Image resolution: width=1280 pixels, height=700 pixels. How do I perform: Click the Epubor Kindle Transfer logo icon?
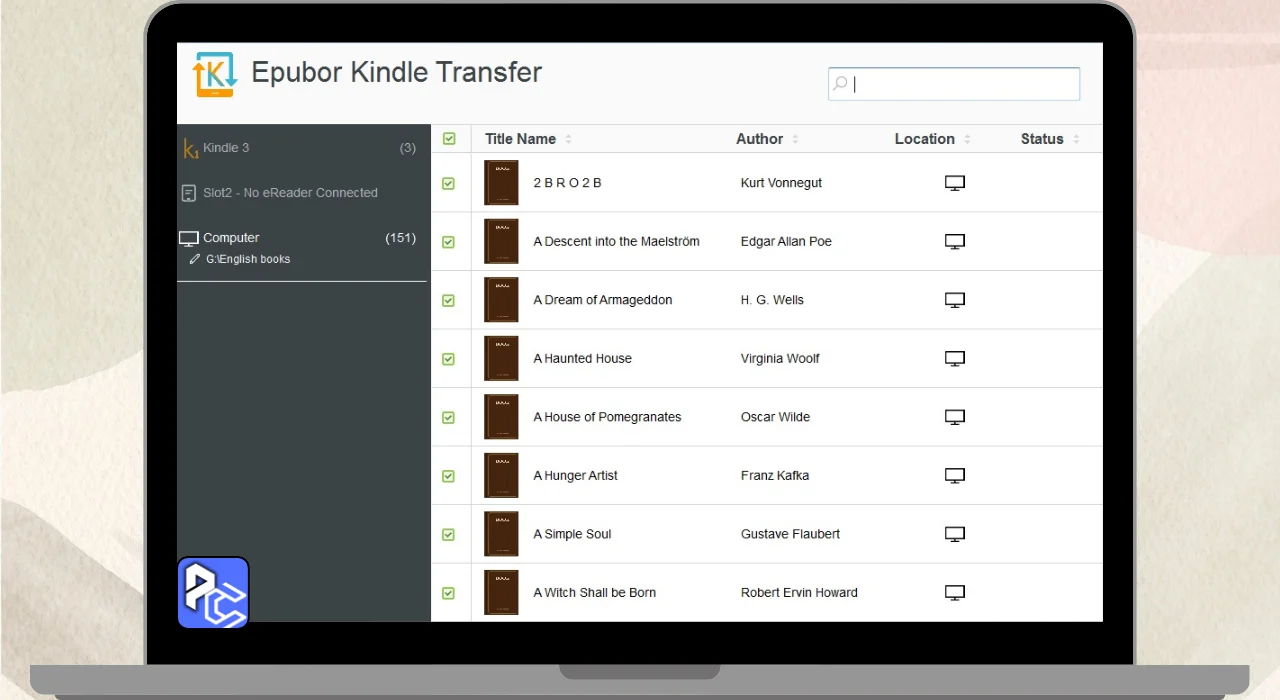[x=214, y=74]
